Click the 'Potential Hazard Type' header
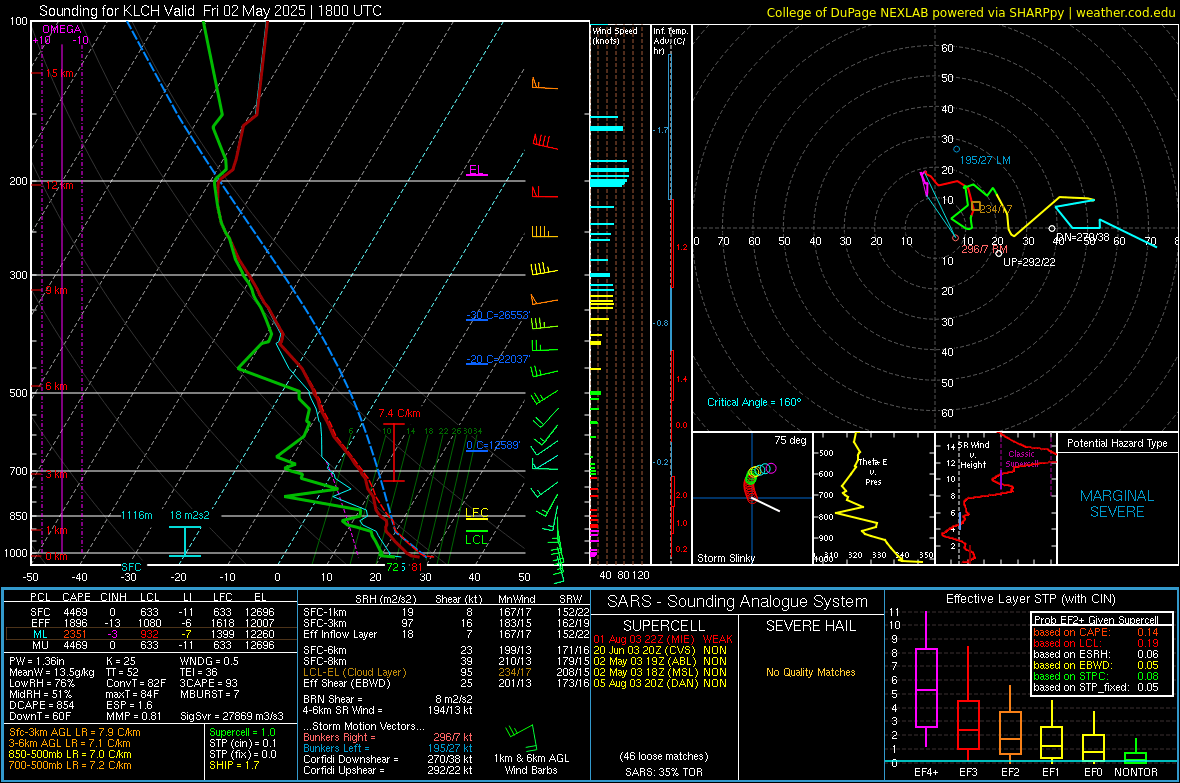This screenshot has width=1180, height=783. tap(1117, 443)
